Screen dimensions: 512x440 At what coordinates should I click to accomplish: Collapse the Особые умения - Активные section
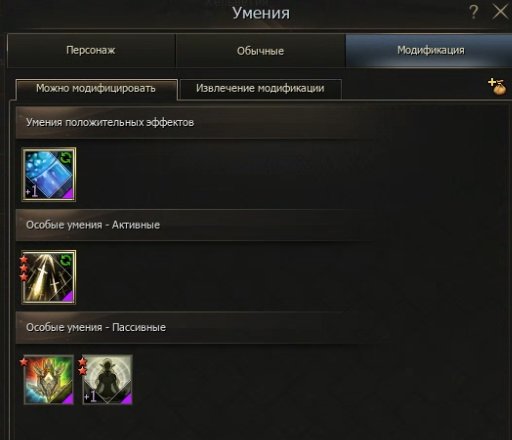197,225
